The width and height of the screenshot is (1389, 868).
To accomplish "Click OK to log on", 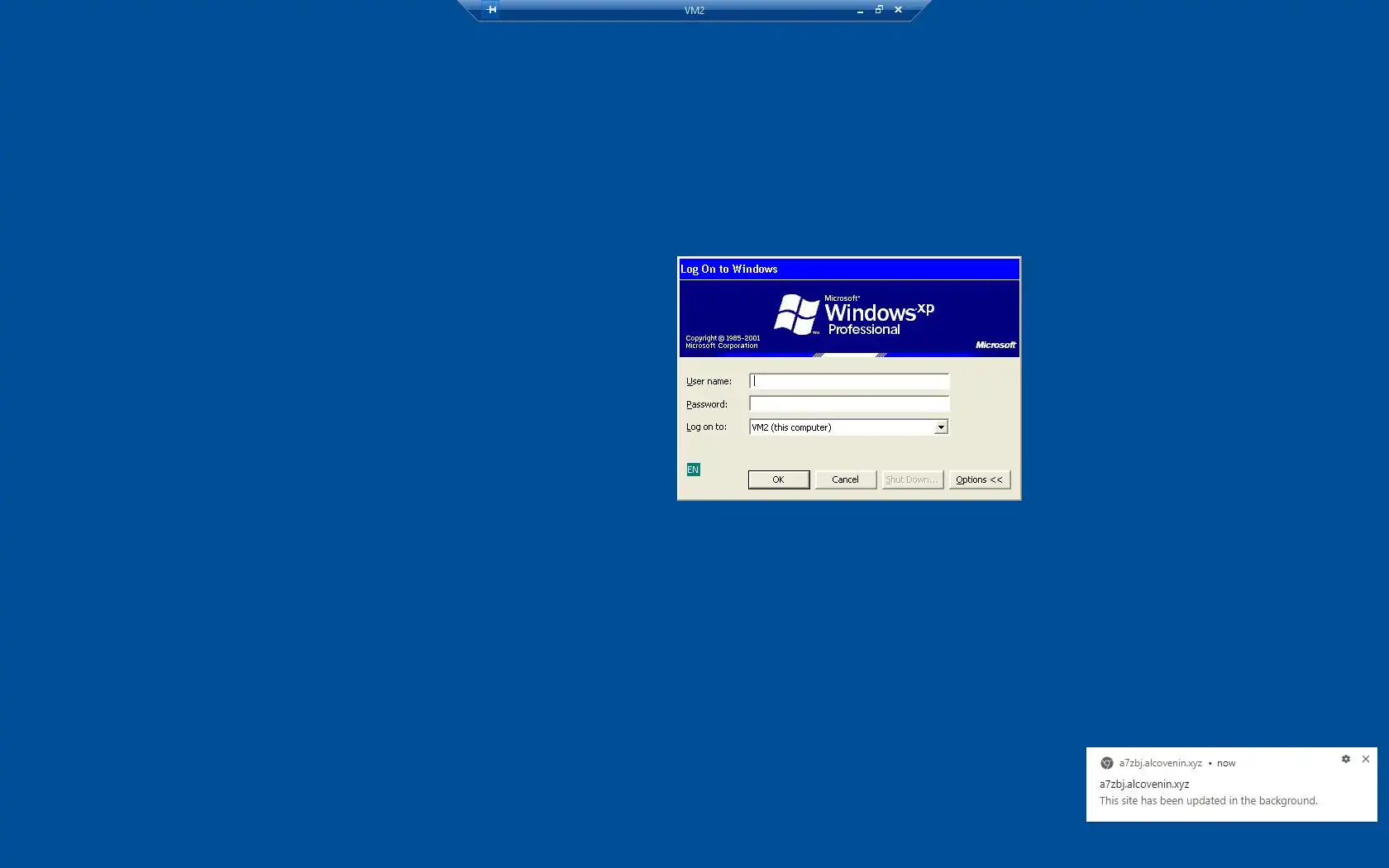I will tap(778, 479).
